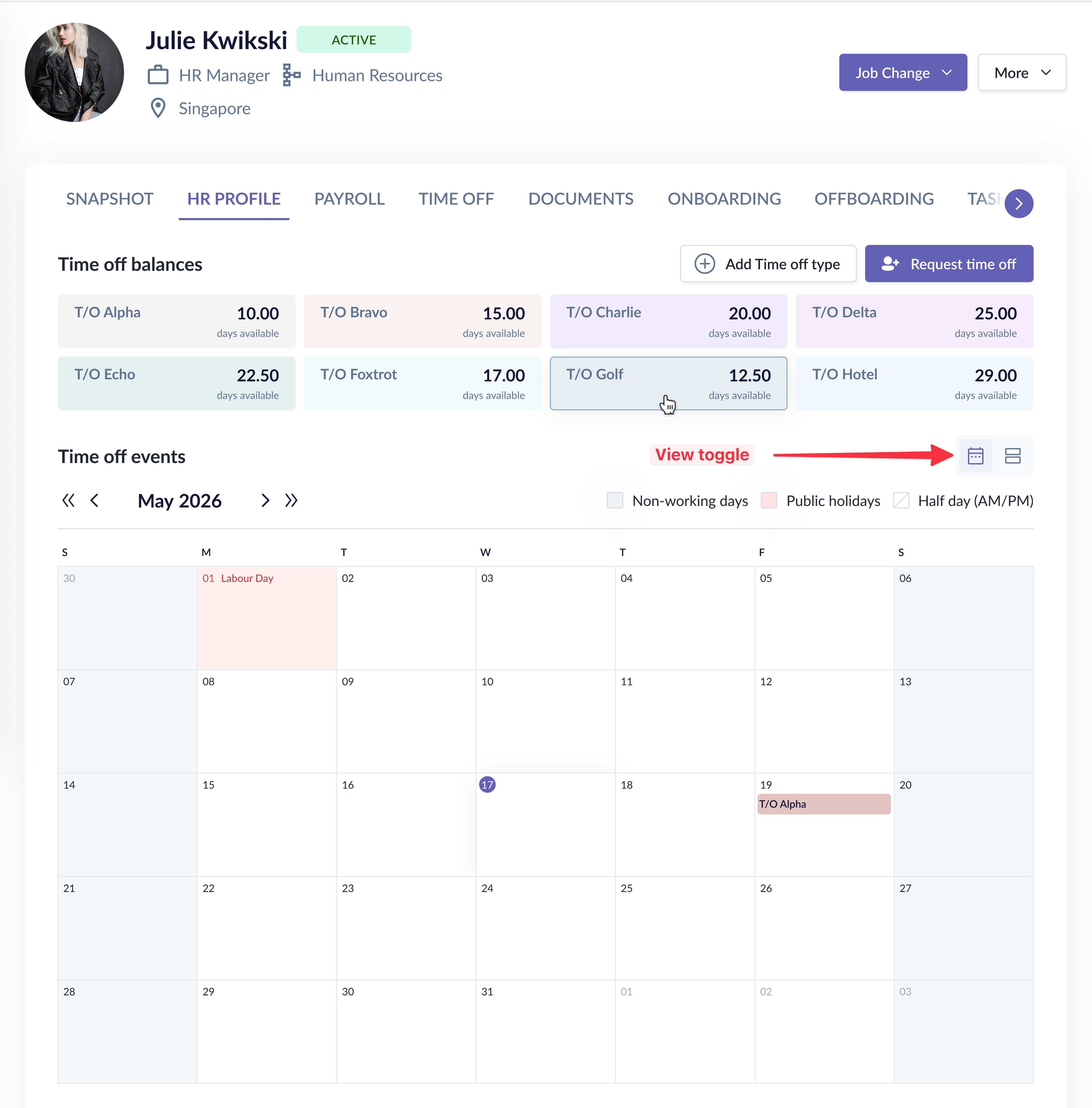This screenshot has width=1092, height=1108.
Task: Go to the previous month using the left arrow
Action: pyautogui.click(x=95, y=500)
